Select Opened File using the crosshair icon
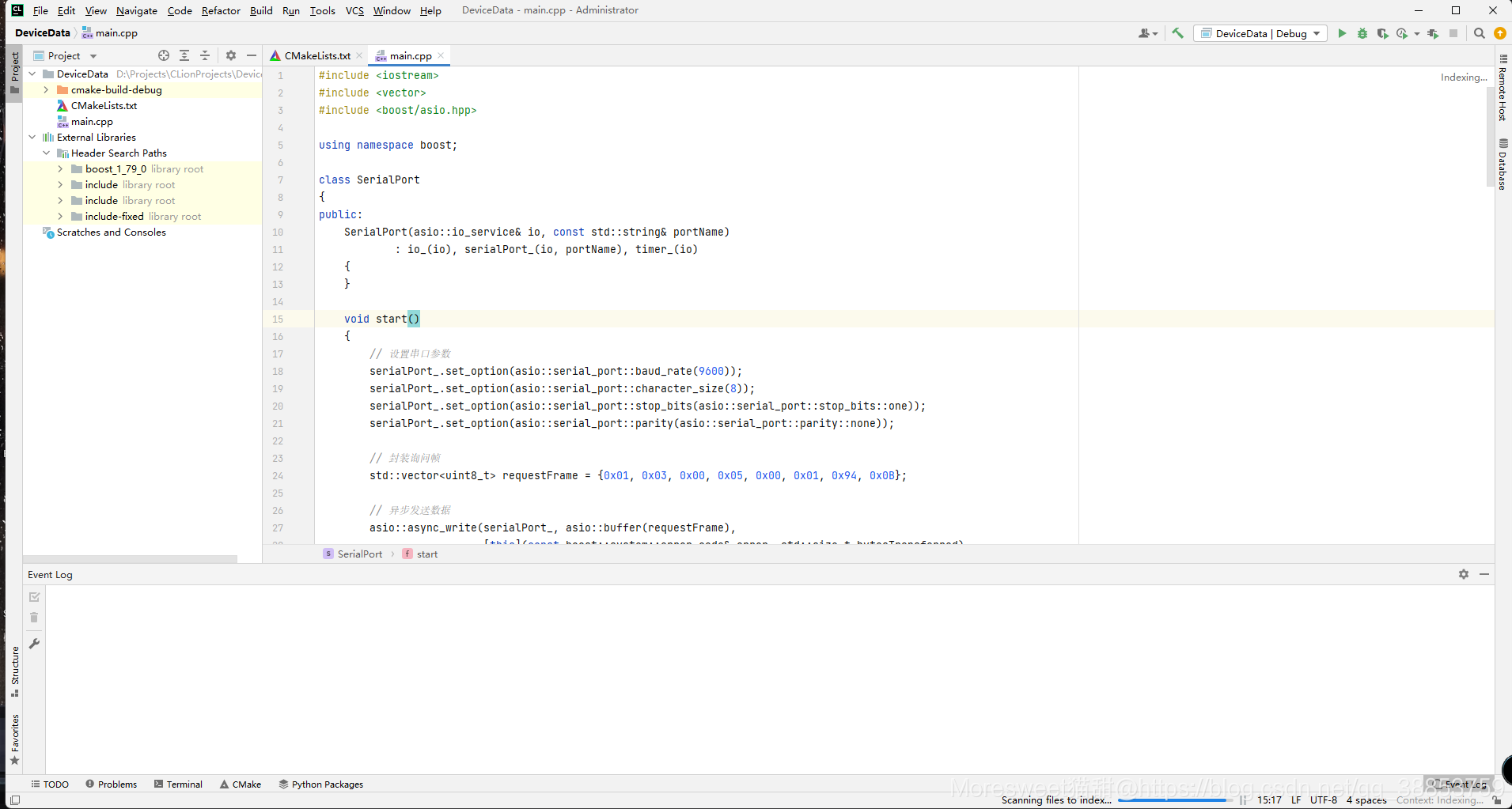 click(164, 55)
